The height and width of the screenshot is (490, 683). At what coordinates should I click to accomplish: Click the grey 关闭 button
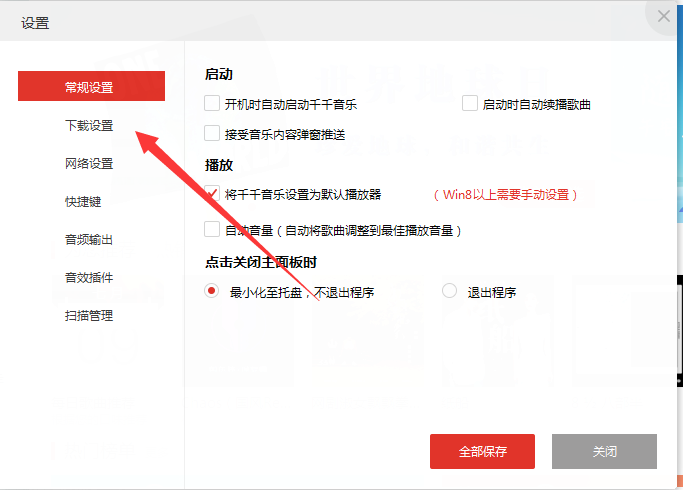[604, 451]
